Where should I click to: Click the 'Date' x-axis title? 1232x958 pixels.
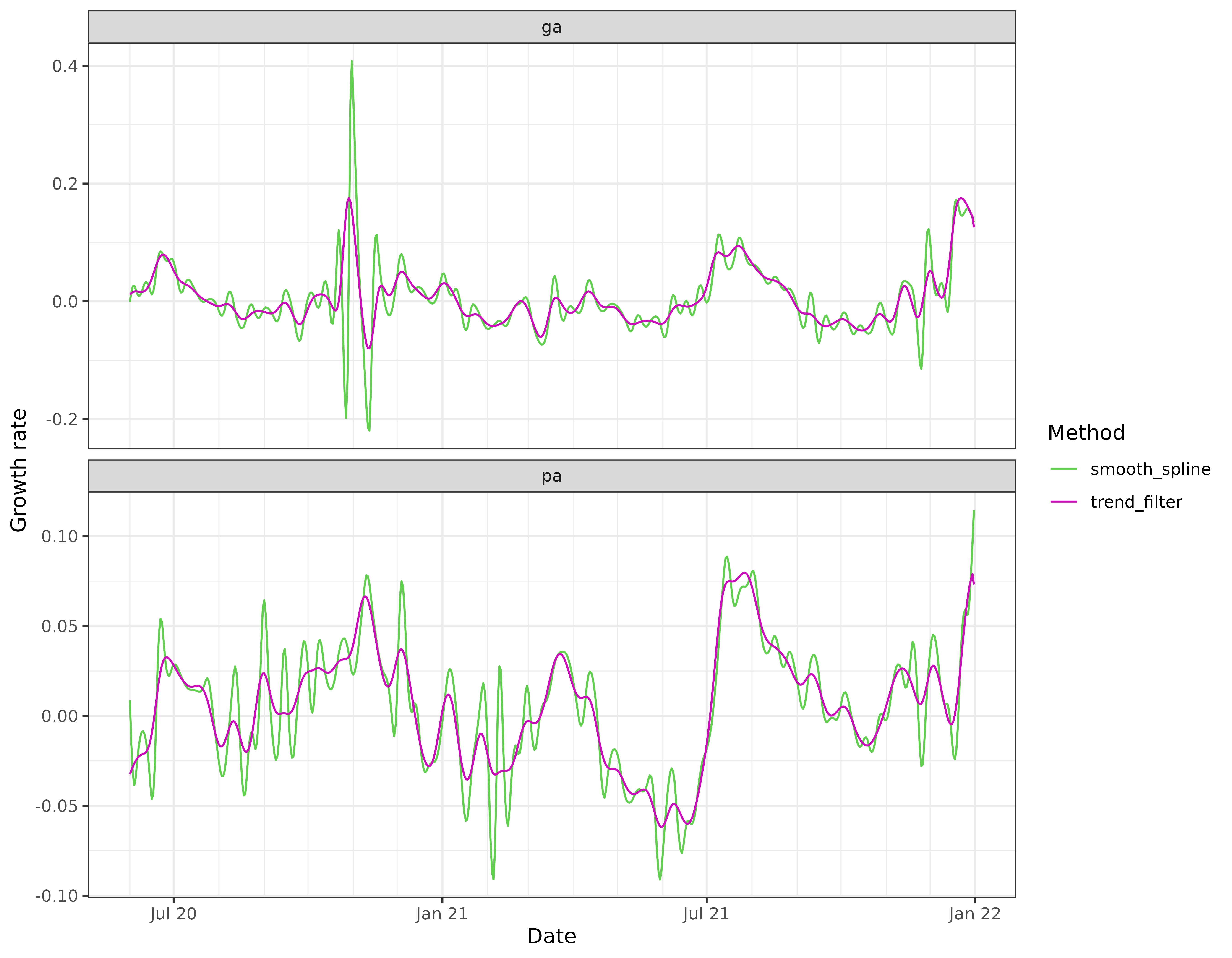[x=551, y=936]
